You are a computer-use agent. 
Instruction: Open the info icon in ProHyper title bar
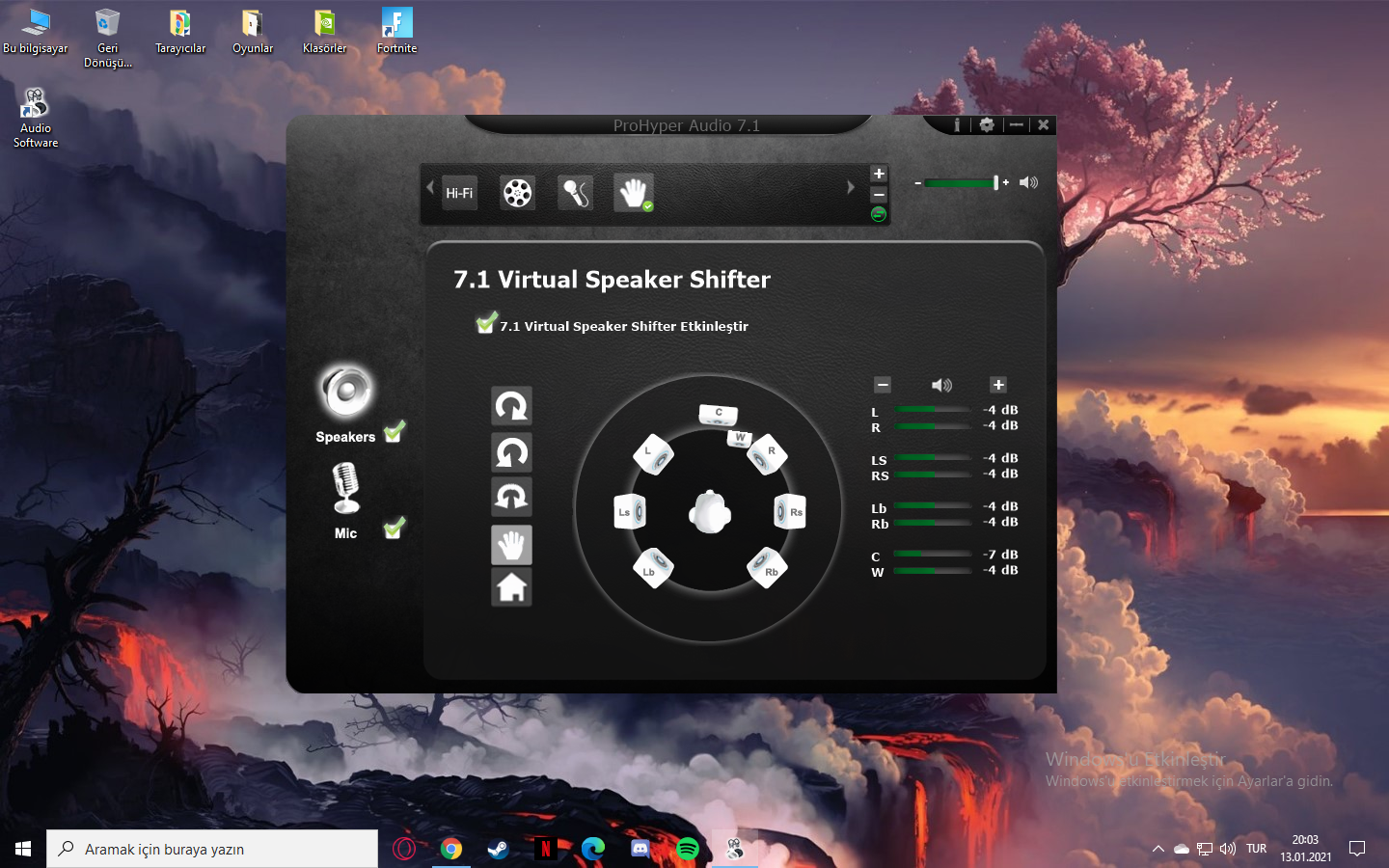point(957,125)
